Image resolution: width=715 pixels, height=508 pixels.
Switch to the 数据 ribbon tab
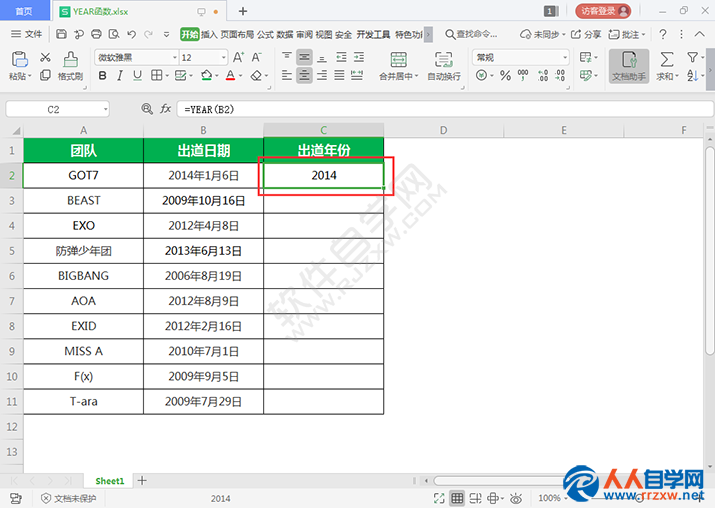coord(285,34)
